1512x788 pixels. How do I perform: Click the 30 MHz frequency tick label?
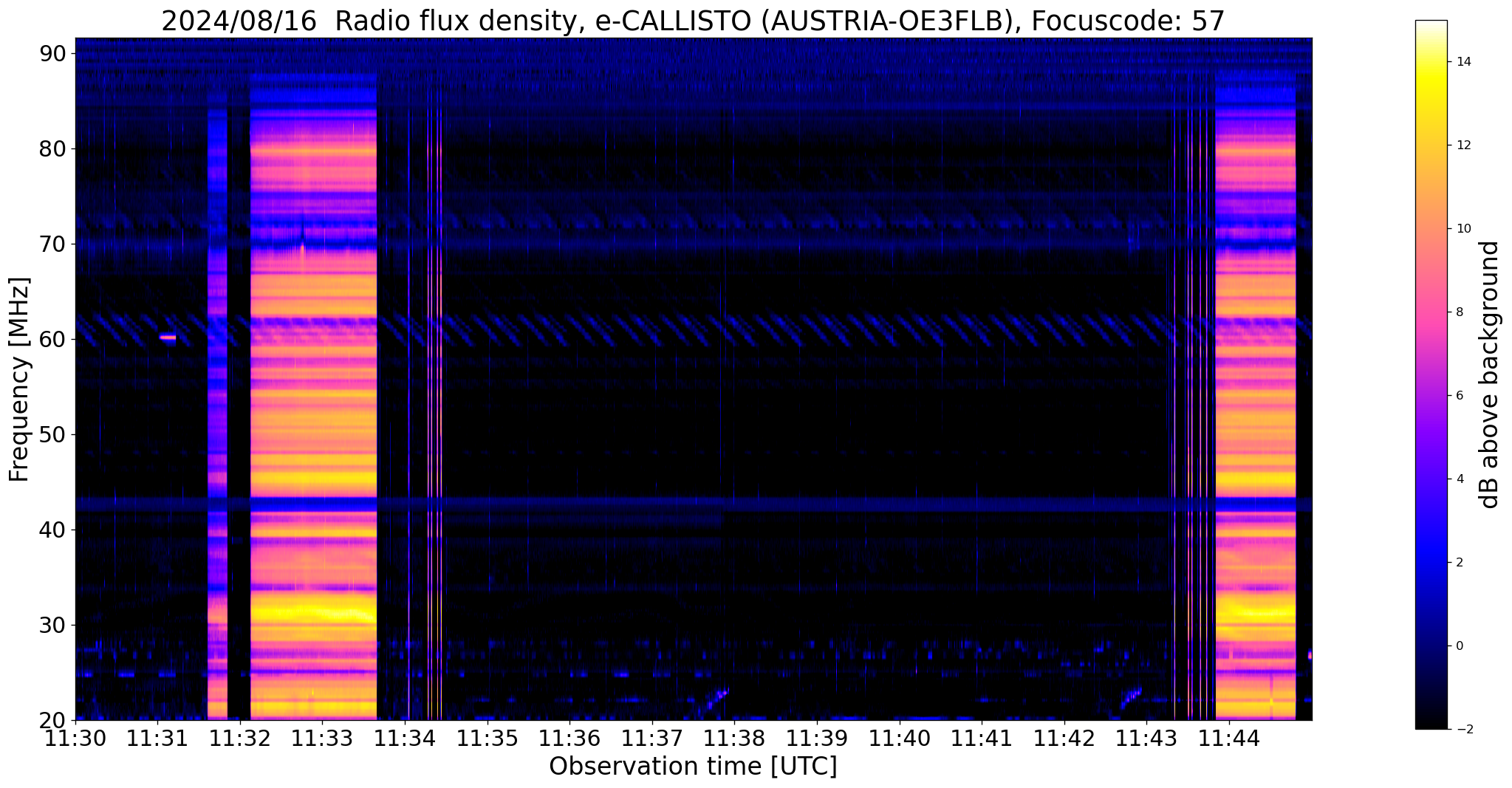click(53, 625)
